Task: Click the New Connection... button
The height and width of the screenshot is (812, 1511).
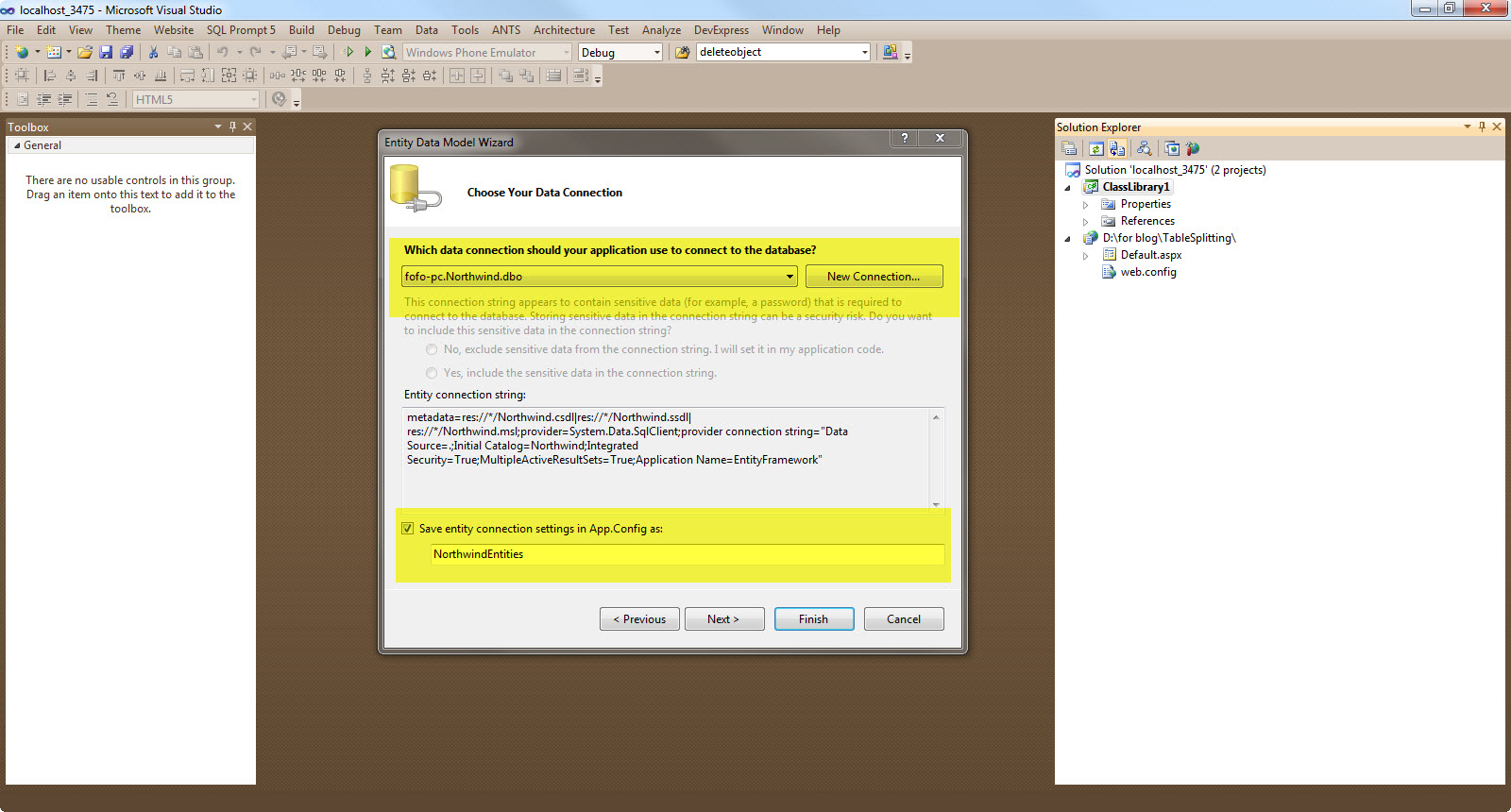Action: (x=874, y=277)
